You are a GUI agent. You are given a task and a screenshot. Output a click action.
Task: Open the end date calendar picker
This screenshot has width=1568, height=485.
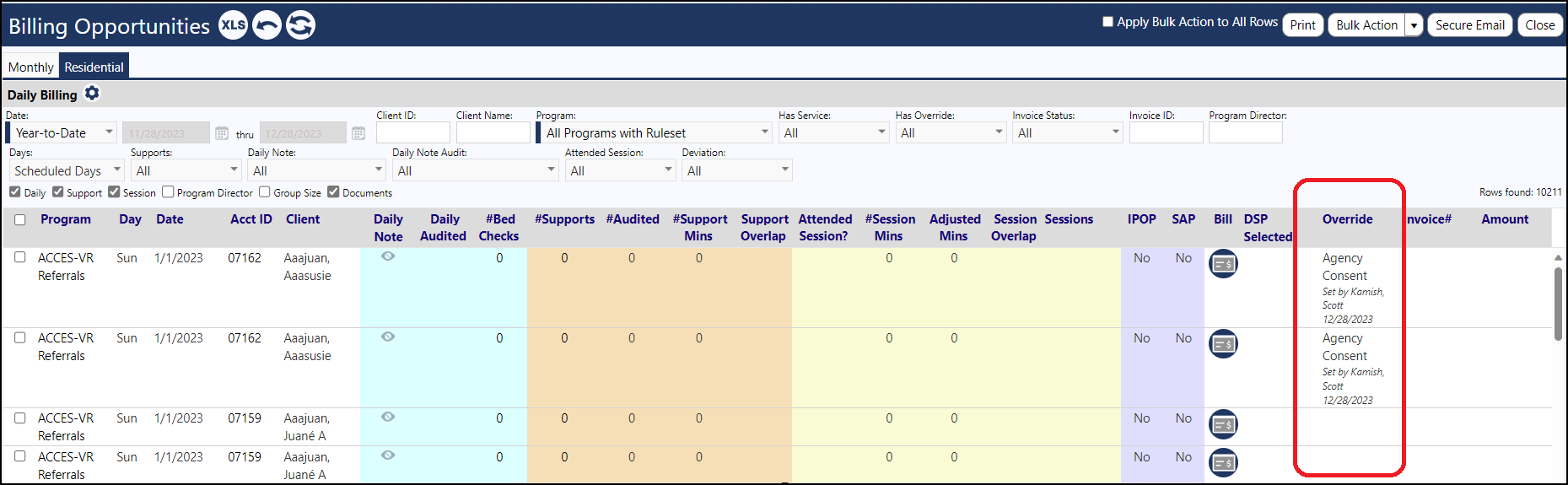358,133
